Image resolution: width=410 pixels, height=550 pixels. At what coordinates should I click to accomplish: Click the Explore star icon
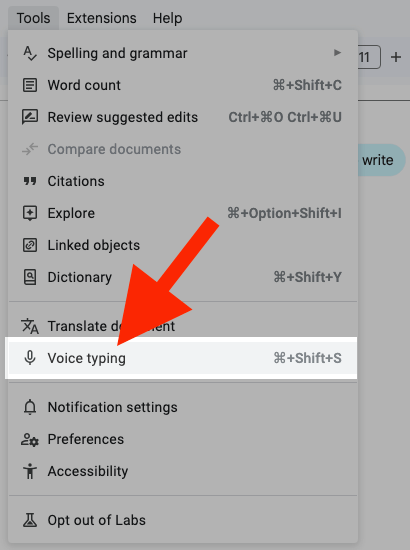[30, 213]
